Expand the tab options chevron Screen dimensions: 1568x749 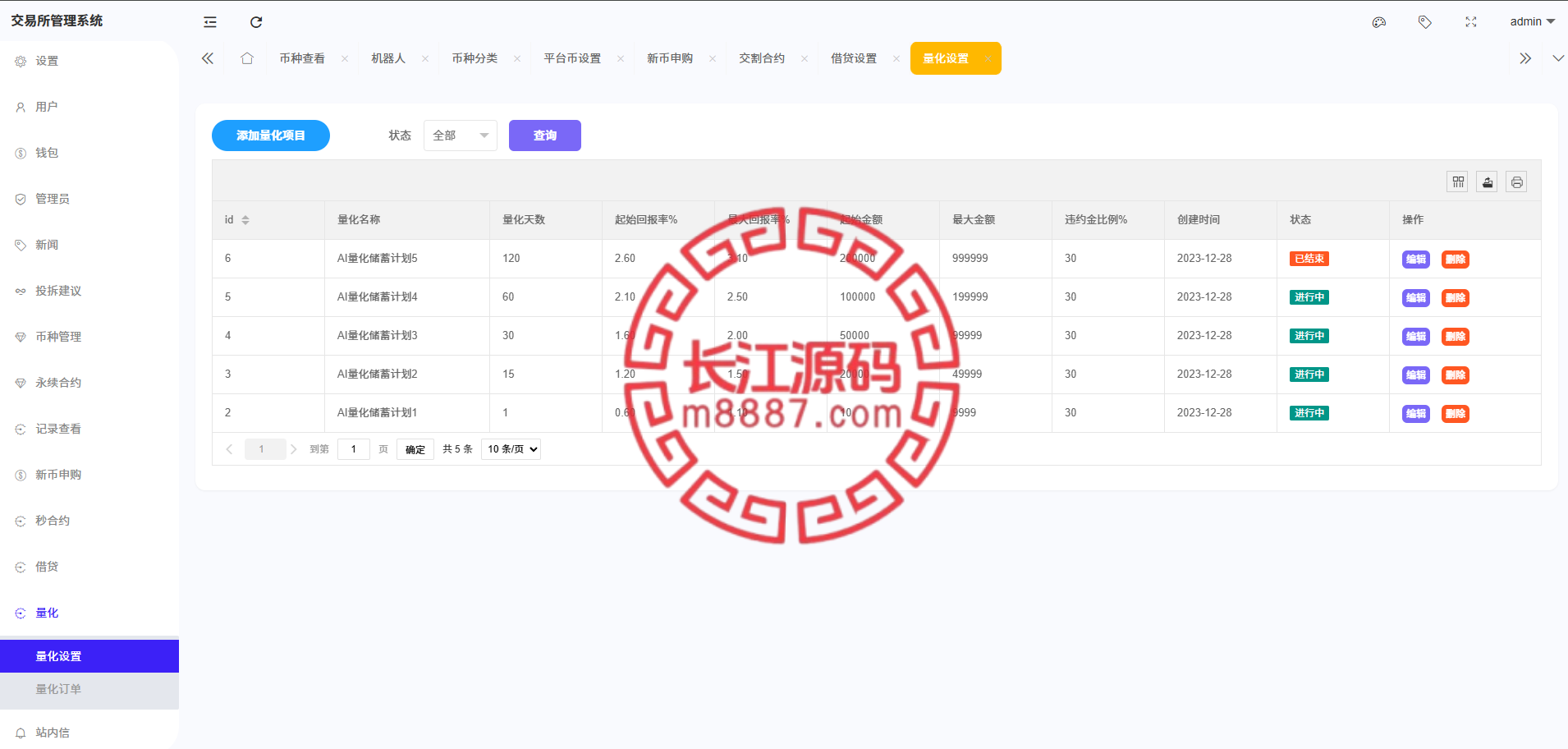coord(1558,58)
